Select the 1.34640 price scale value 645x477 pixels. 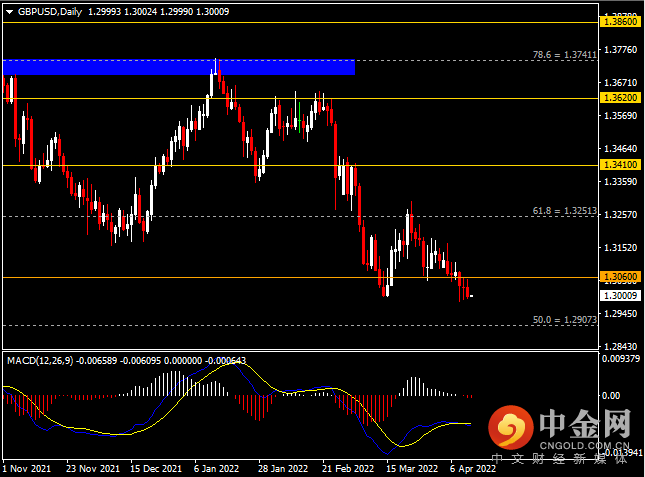pyautogui.click(x=620, y=148)
